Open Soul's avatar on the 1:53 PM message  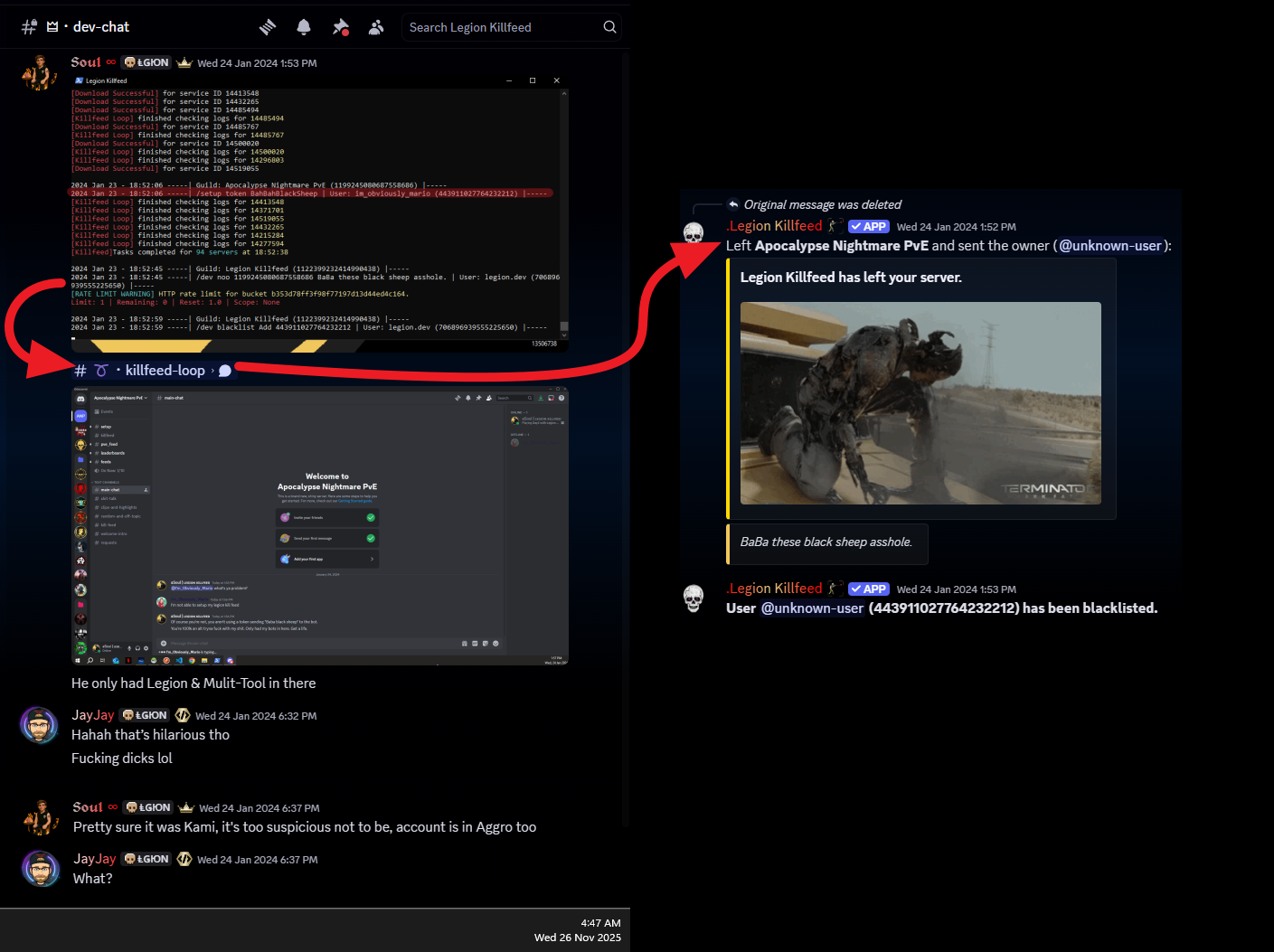40,72
